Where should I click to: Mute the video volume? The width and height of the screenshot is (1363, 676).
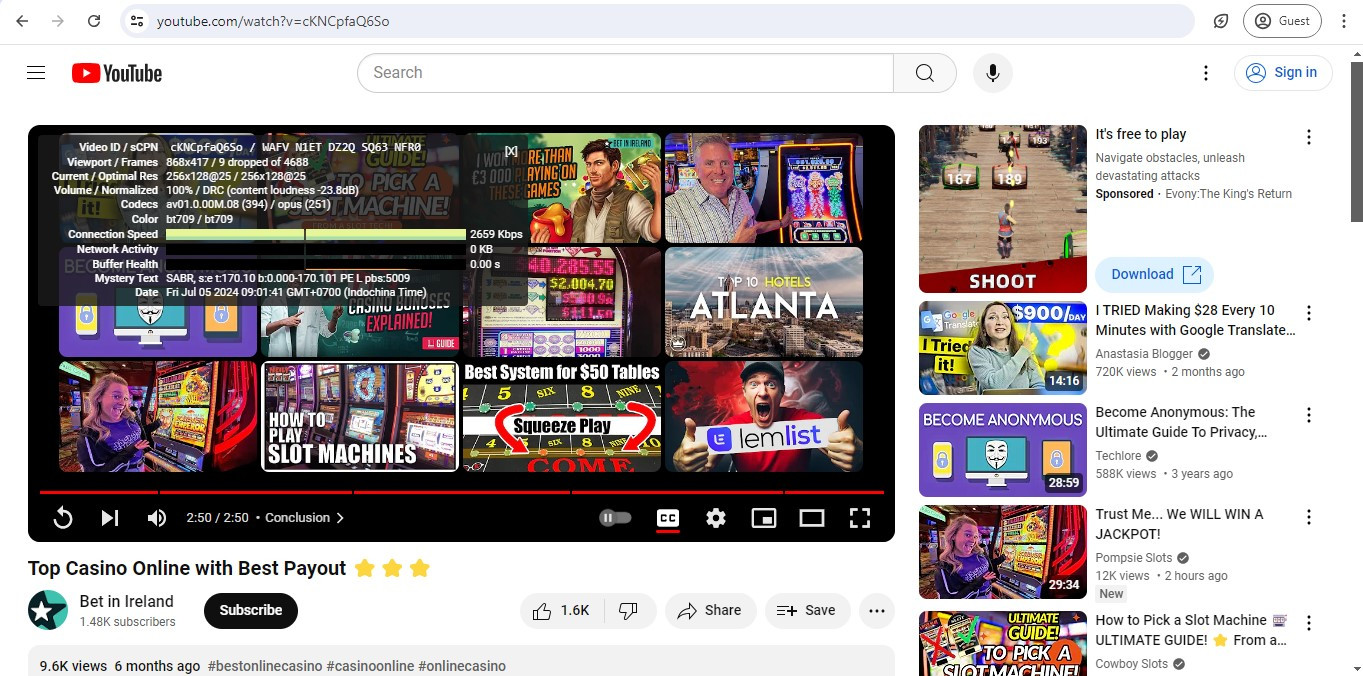(x=157, y=518)
